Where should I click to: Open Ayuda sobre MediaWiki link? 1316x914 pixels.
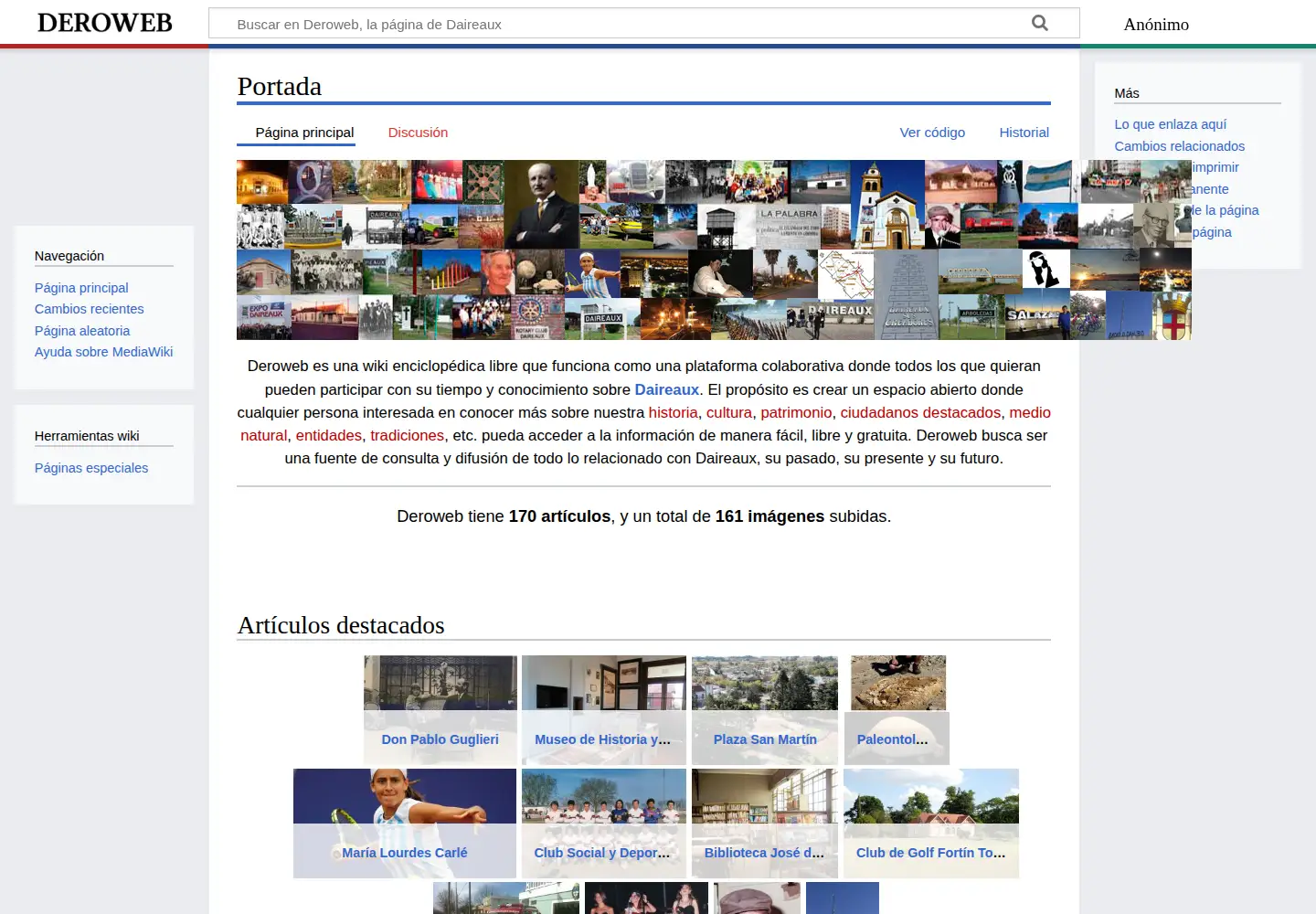pyautogui.click(x=103, y=352)
